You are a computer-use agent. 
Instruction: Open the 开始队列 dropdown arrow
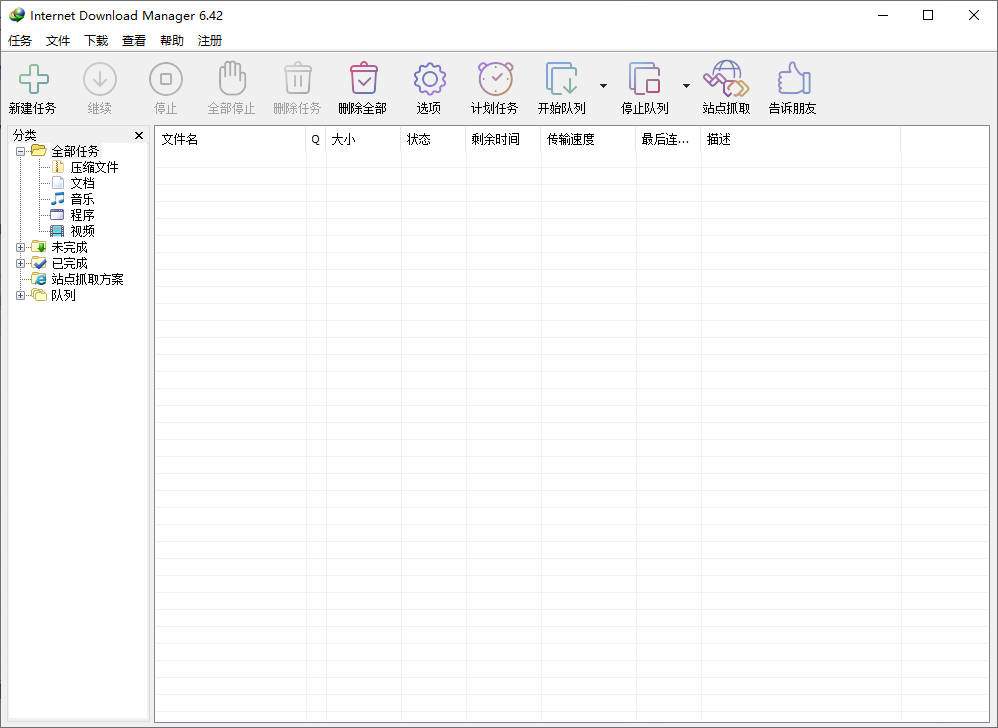pyautogui.click(x=603, y=86)
